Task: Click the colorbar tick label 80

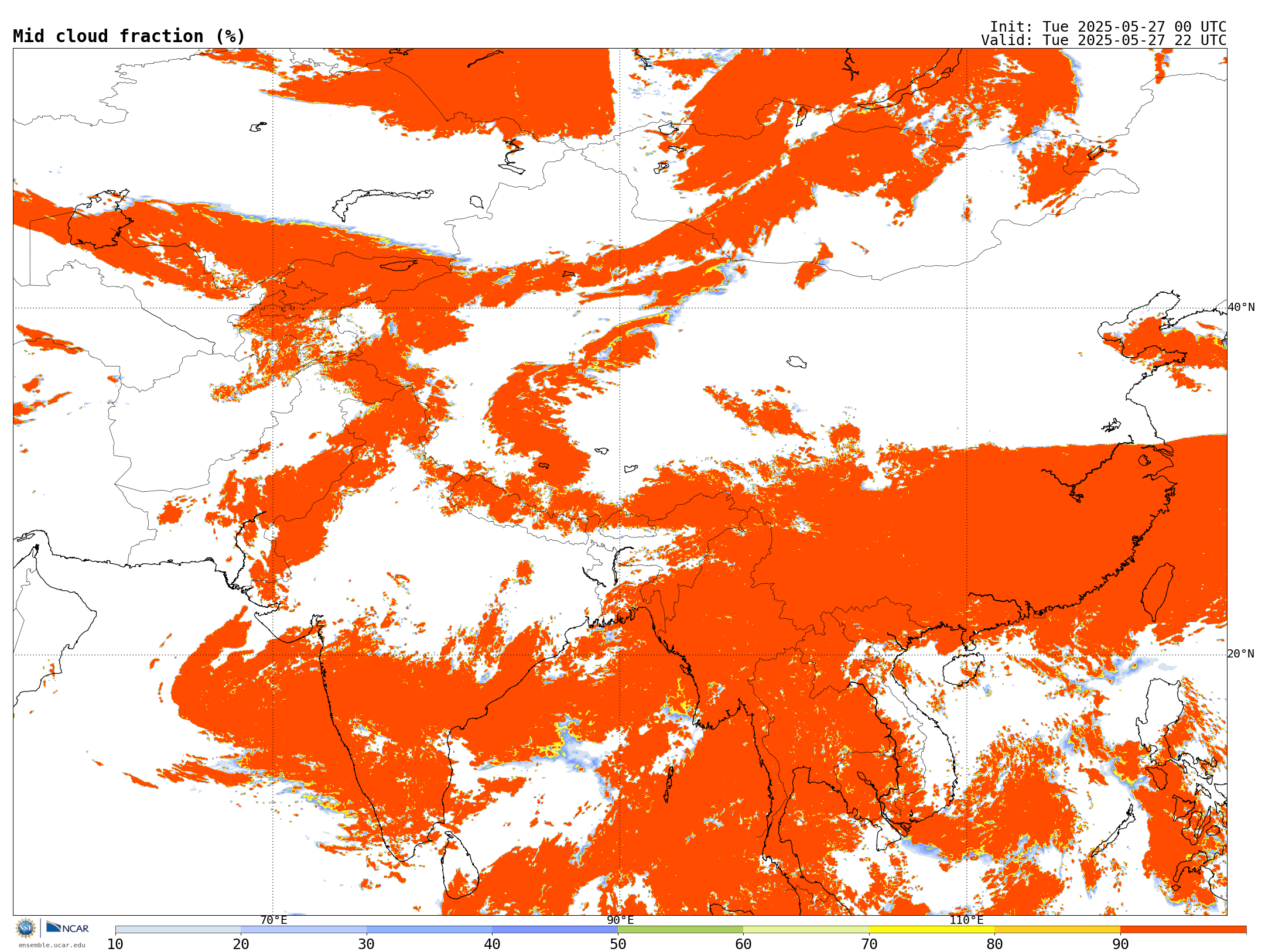Action: (x=994, y=944)
